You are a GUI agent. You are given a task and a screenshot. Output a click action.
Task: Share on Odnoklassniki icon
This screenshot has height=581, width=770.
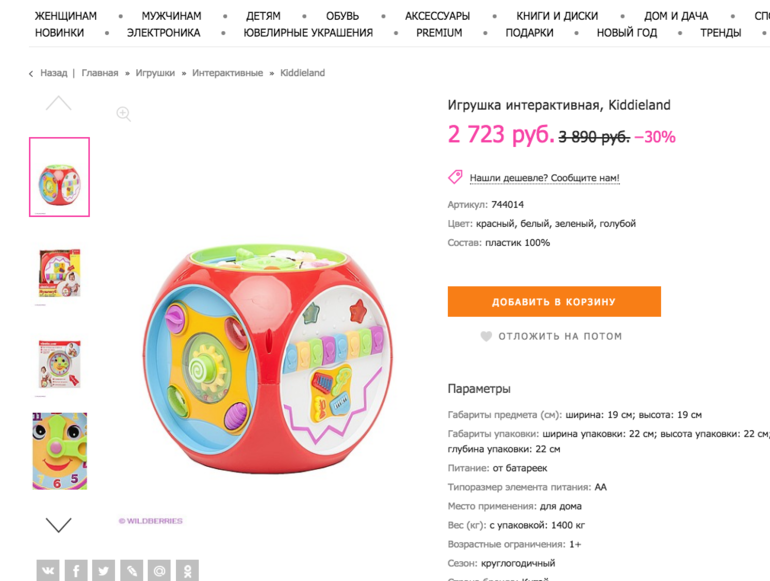(x=187, y=570)
